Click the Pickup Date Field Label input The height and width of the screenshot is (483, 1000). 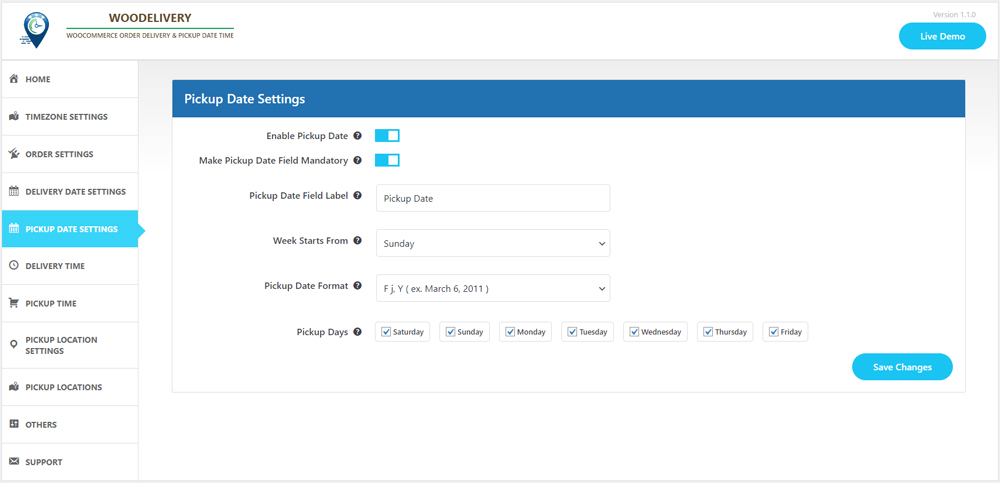coord(493,198)
